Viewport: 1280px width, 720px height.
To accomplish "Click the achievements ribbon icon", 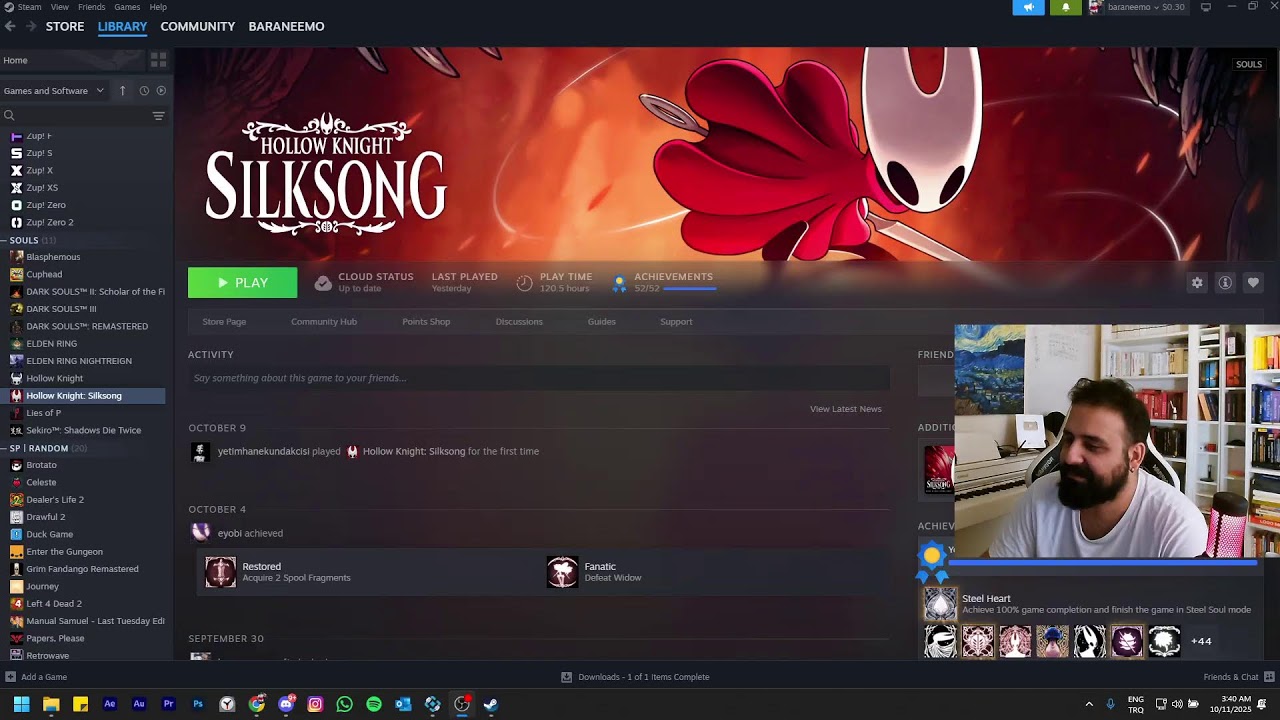I will (x=619, y=284).
